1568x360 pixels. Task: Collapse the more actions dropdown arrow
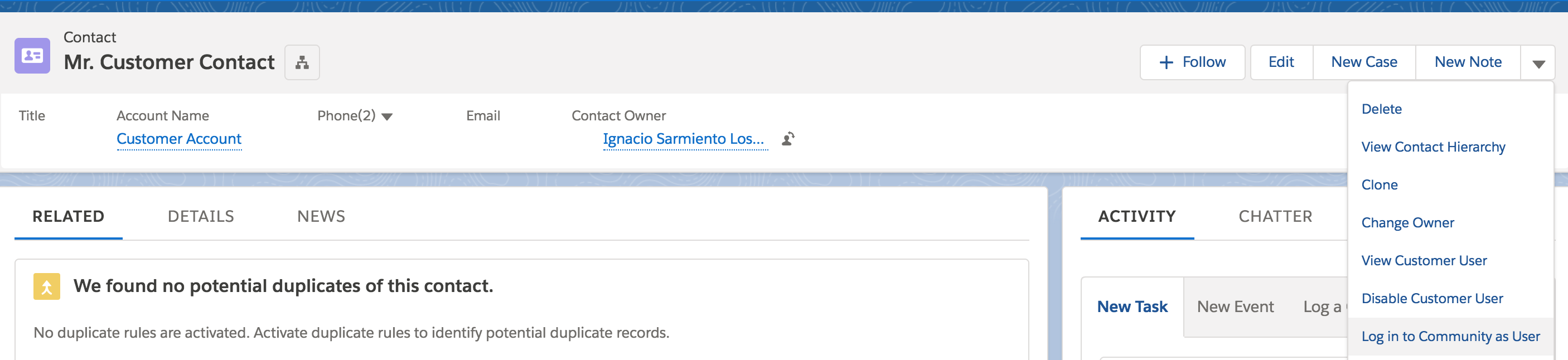pos(1538,63)
